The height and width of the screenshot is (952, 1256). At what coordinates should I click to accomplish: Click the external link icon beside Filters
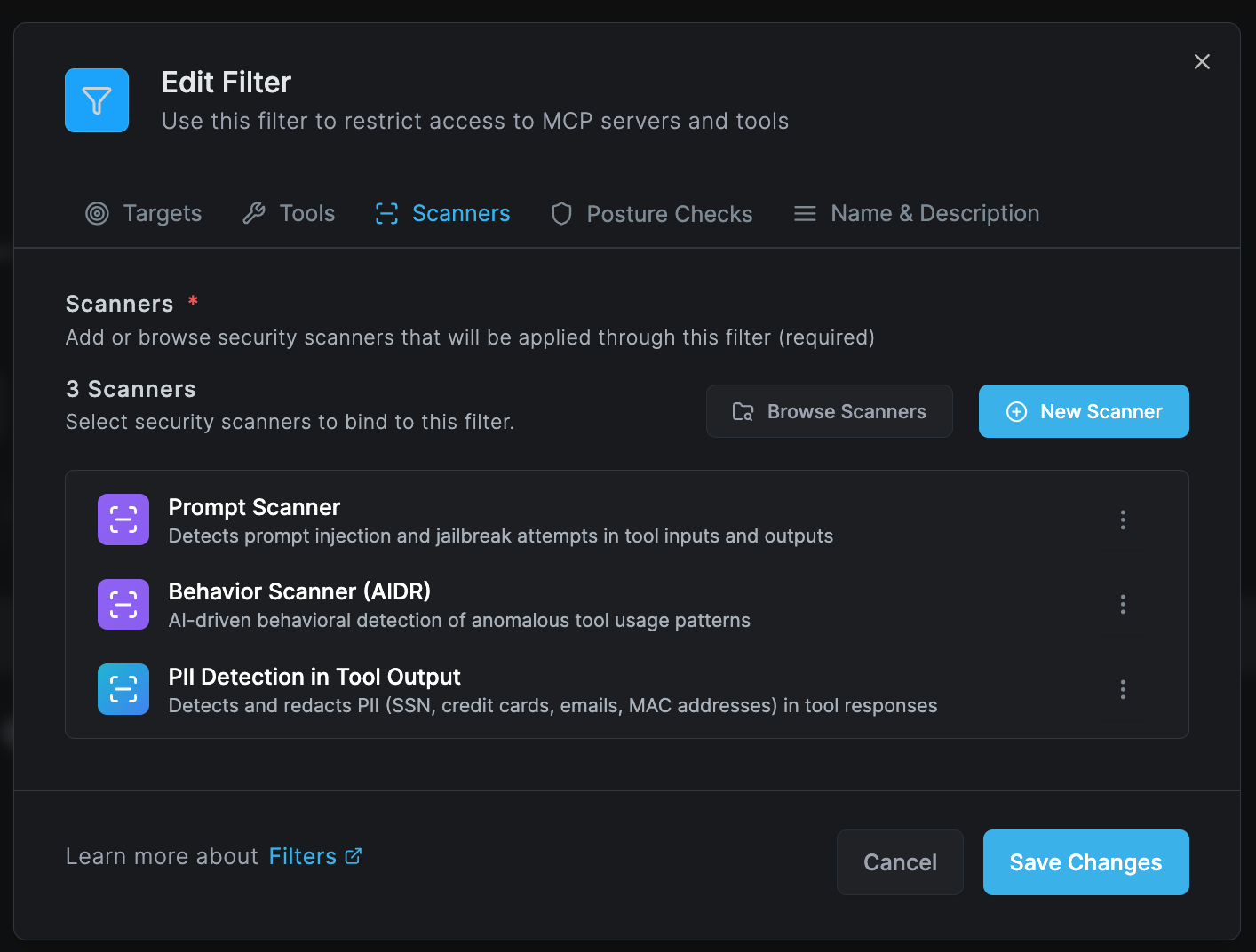tap(353, 856)
